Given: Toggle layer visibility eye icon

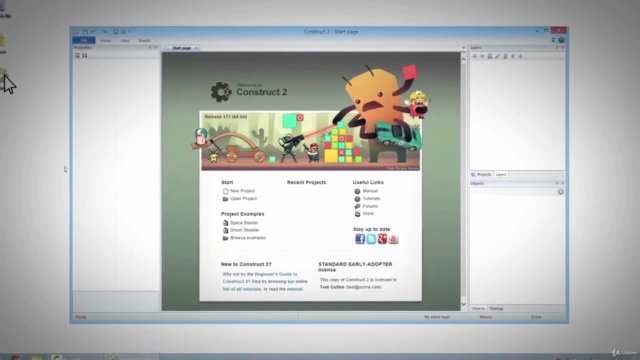Looking at the screenshot, I should (482, 56).
